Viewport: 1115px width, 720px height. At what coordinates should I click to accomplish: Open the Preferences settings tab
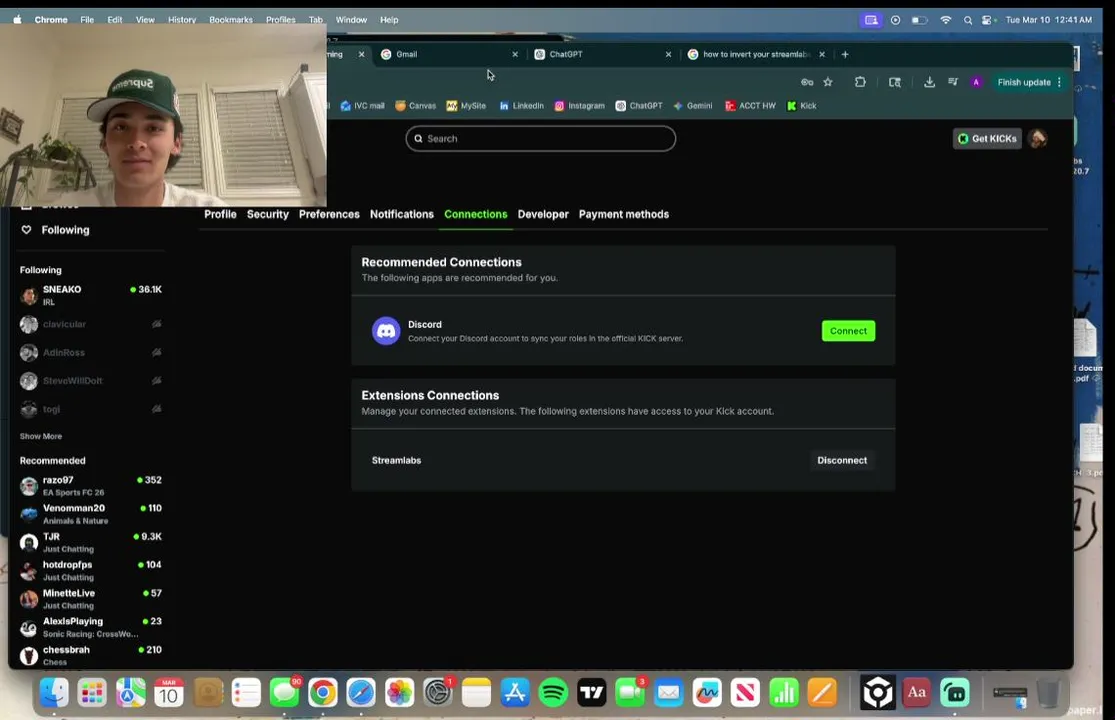pyautogui.click(x=329, y=214)
